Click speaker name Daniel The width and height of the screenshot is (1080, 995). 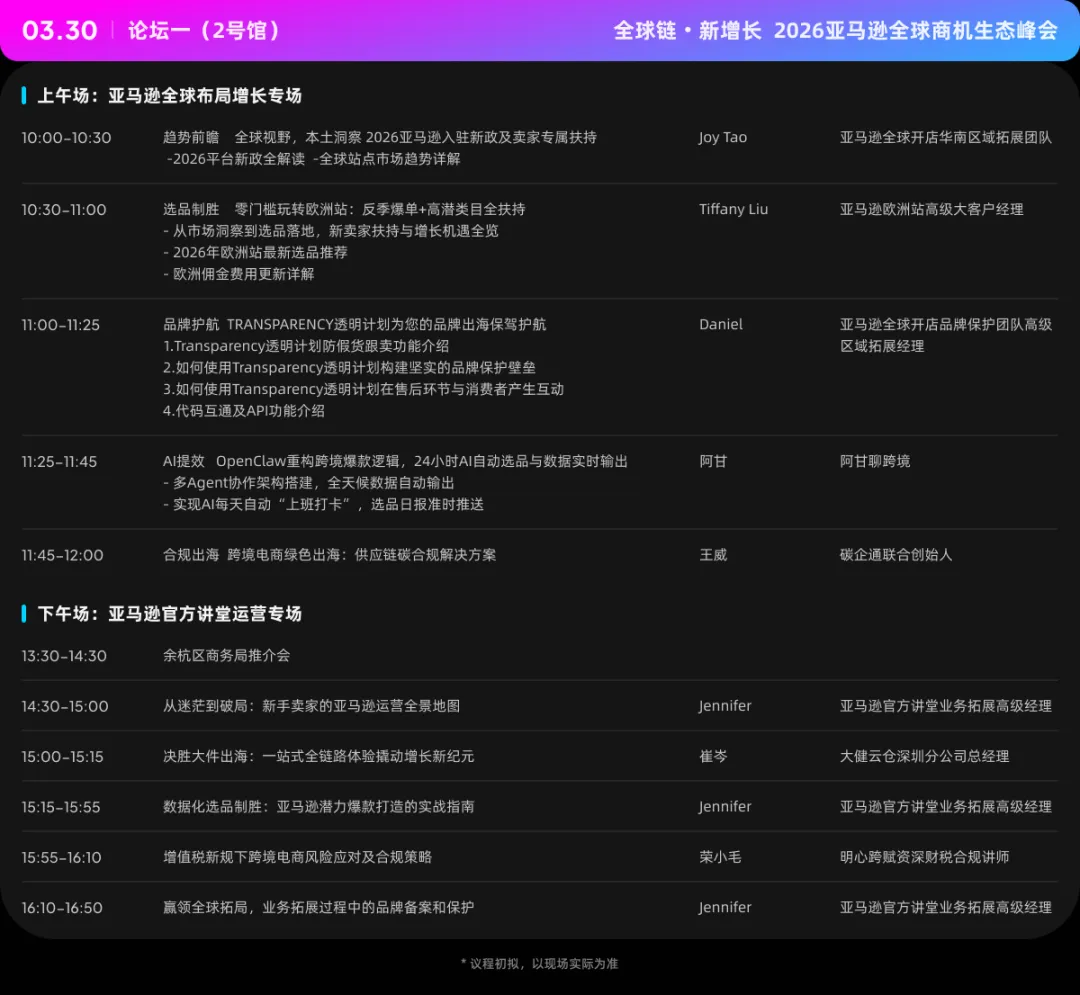721,324
